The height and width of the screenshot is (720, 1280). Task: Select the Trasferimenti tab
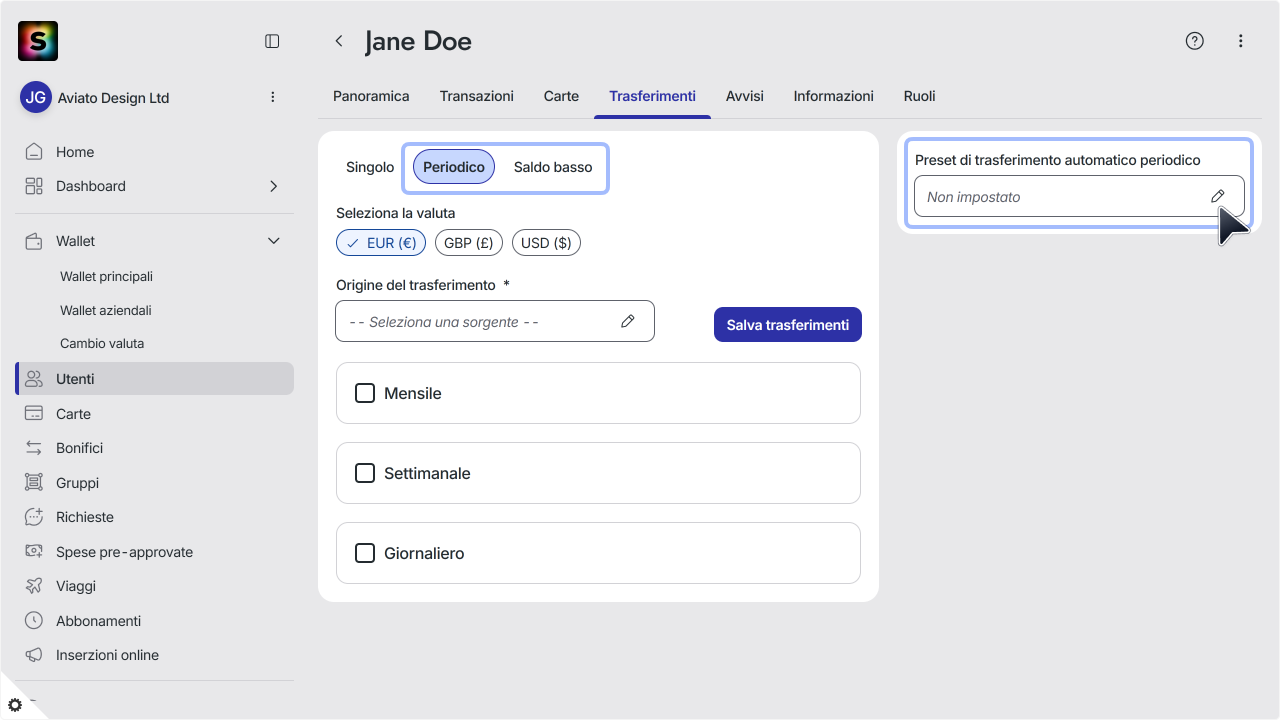(x=652, y=96)
